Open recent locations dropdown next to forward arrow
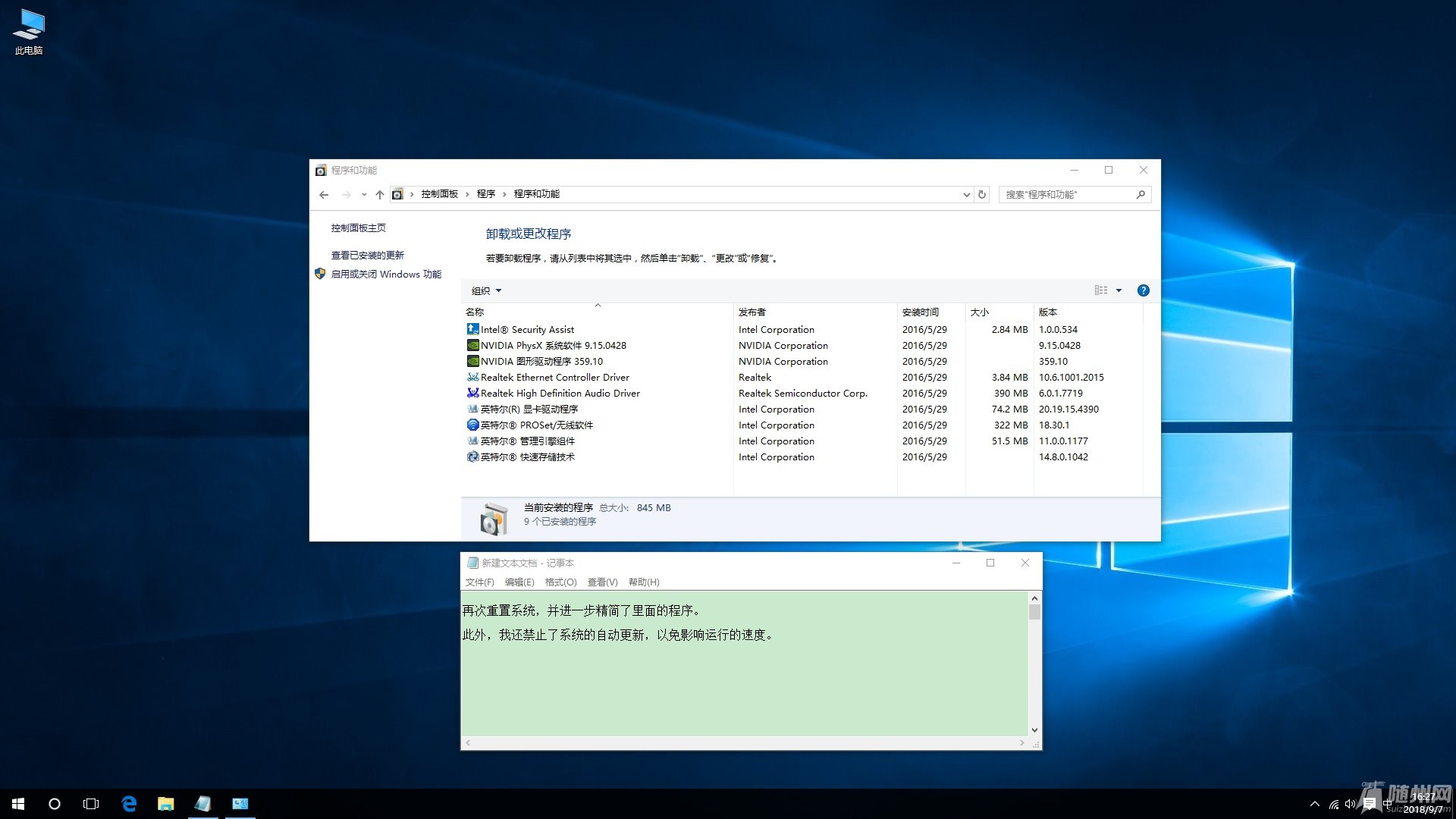The image size is (1456, 819). click(x=364, y=195)
